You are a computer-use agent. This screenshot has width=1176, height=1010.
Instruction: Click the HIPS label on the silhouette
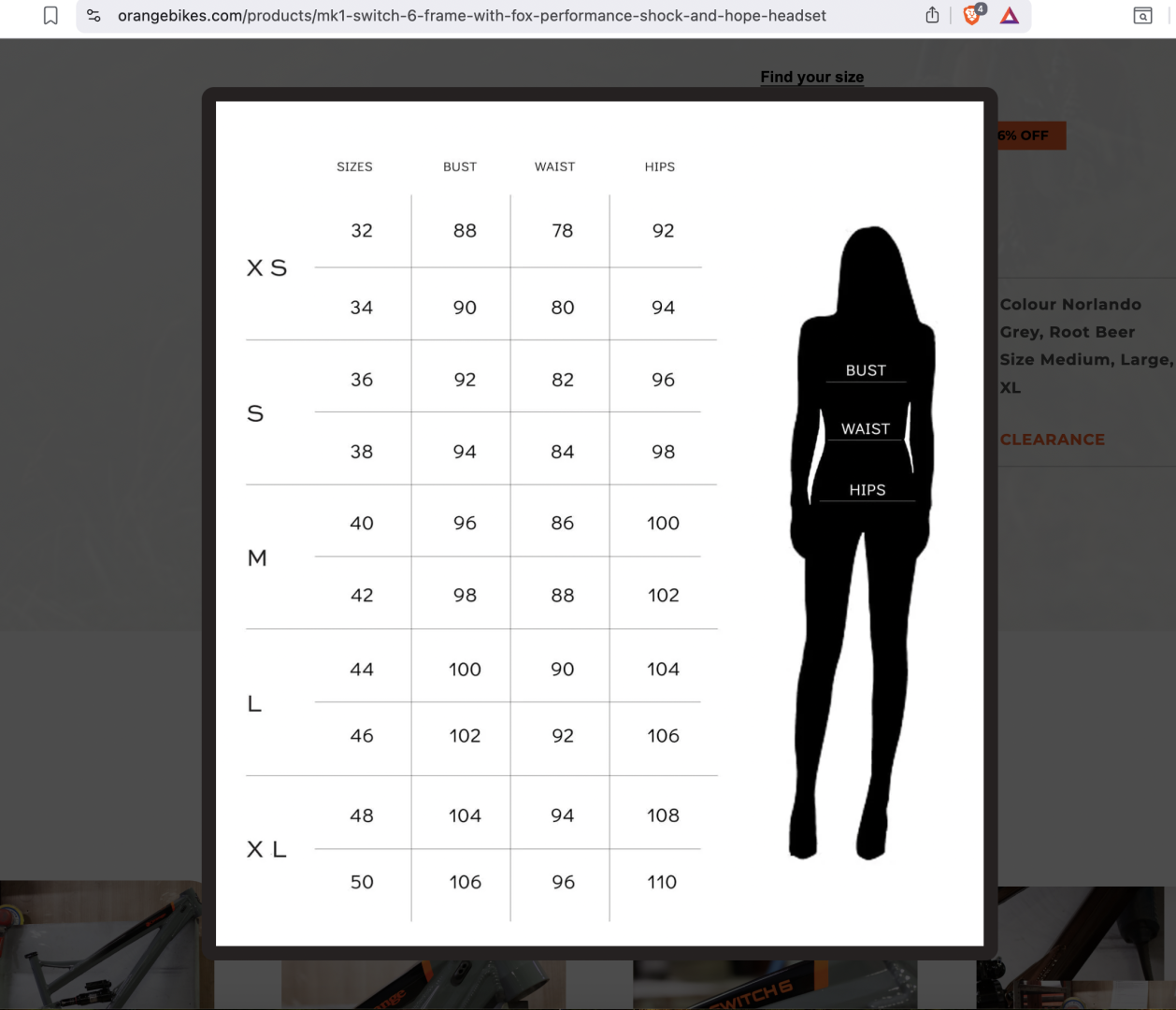867,490
